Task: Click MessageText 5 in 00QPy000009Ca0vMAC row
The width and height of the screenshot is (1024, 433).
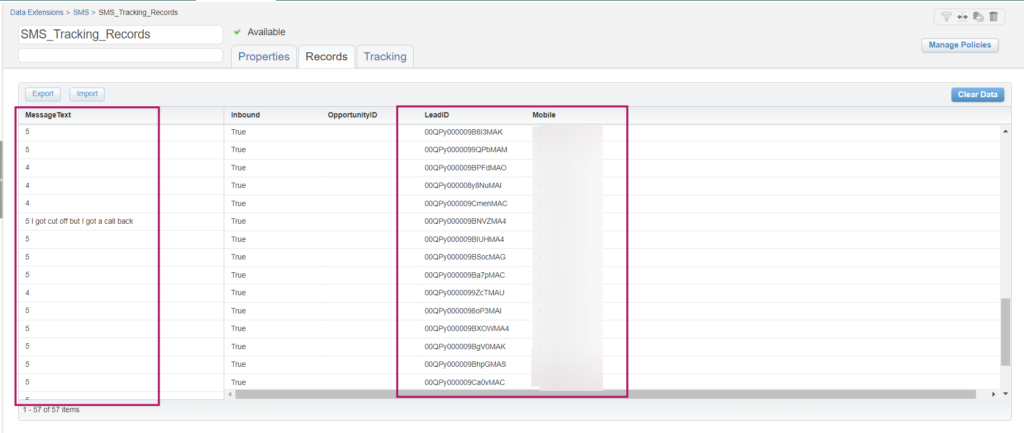Action: tap(27, 382)
